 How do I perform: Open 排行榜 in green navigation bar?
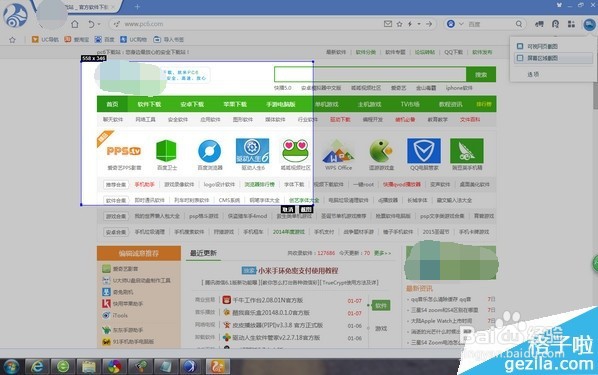[484, 104]
